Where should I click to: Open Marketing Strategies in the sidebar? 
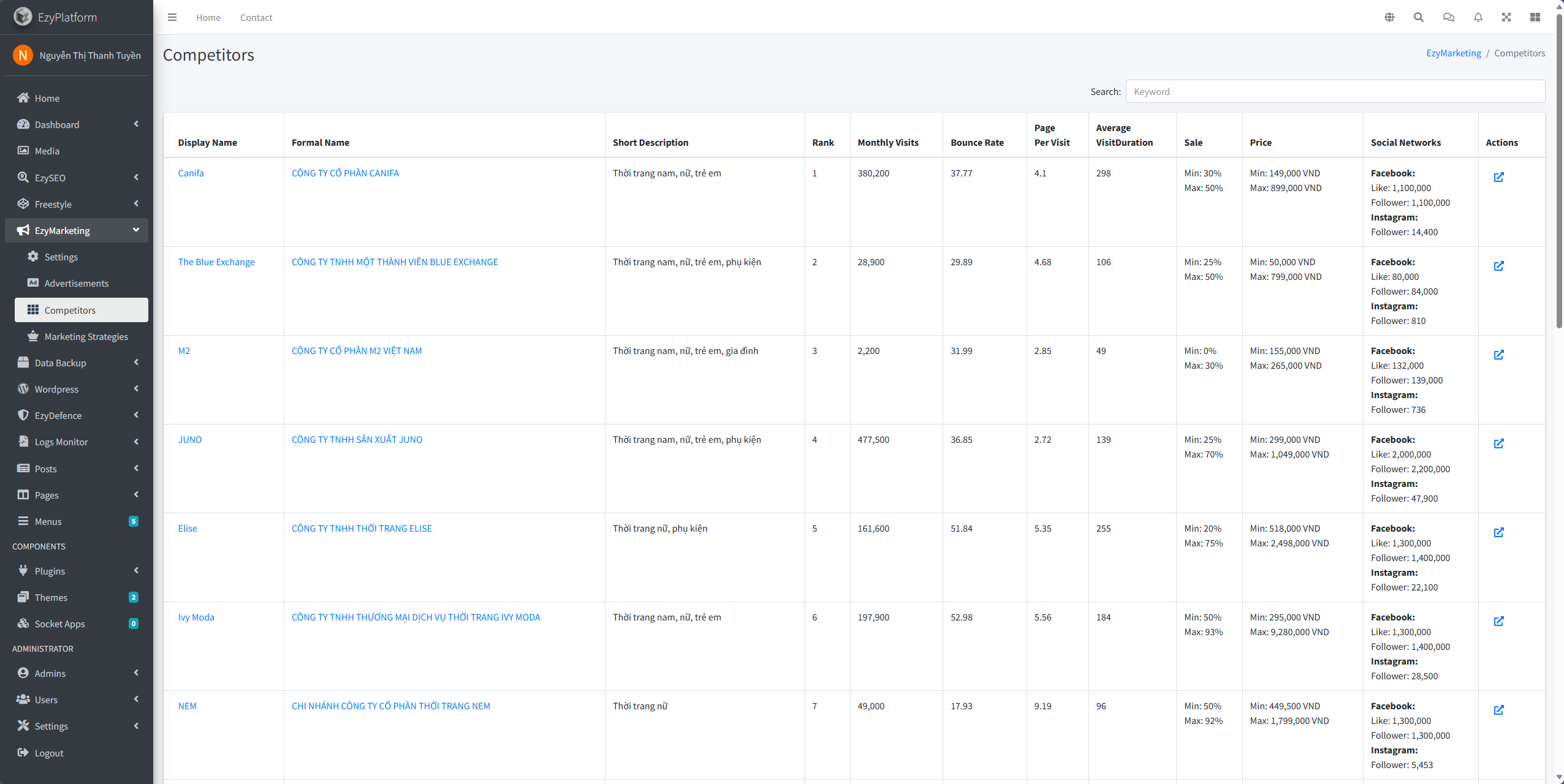click(82, 336)
